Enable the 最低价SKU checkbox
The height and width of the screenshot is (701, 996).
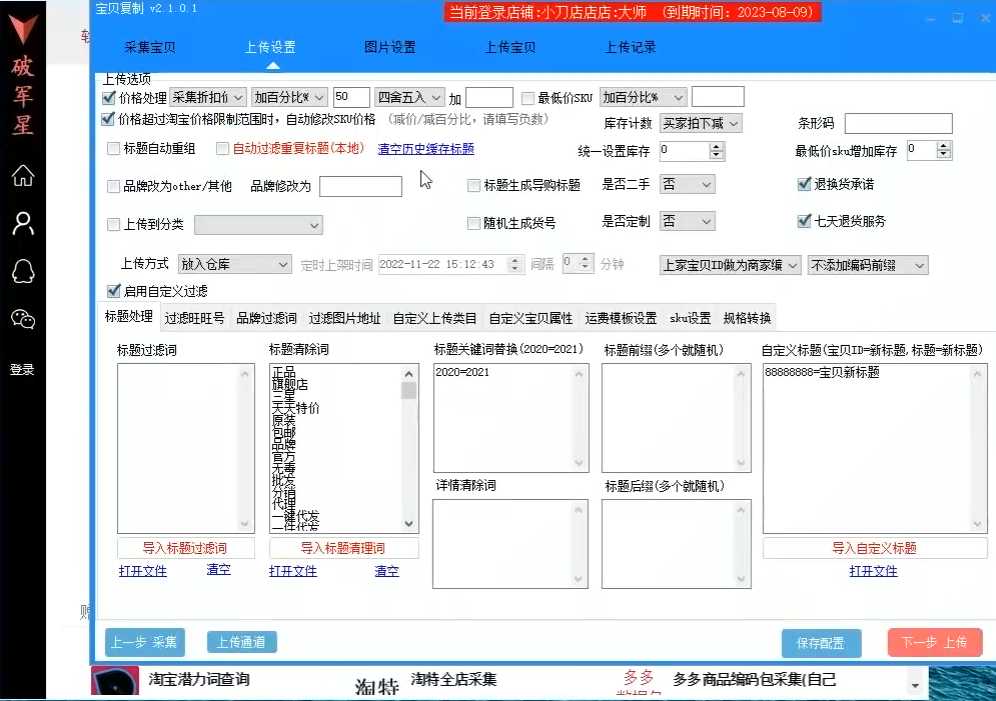[528, 98]
